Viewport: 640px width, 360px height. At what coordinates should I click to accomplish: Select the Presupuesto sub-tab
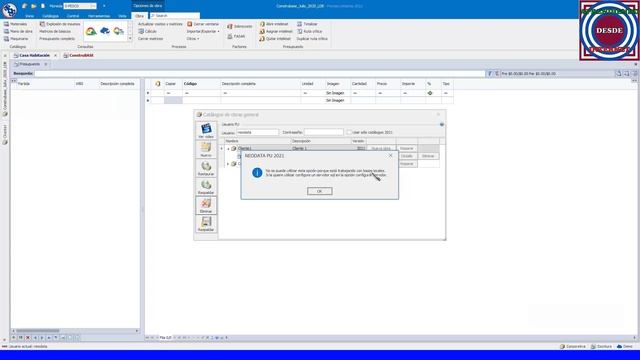pyautogui.click(x=27, y=64)
